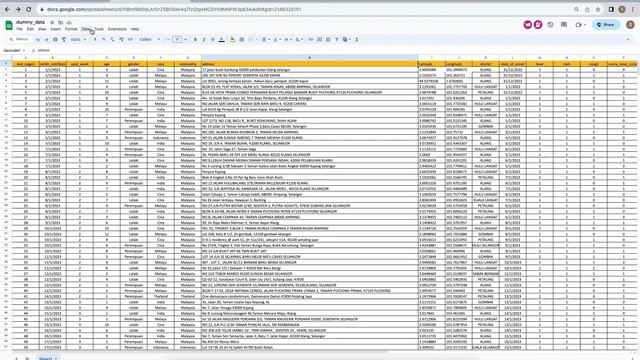The width and height of the screenshot is (640, 360).
Task: Toggle Strikethrough formatting
Action: click(213, 40)
